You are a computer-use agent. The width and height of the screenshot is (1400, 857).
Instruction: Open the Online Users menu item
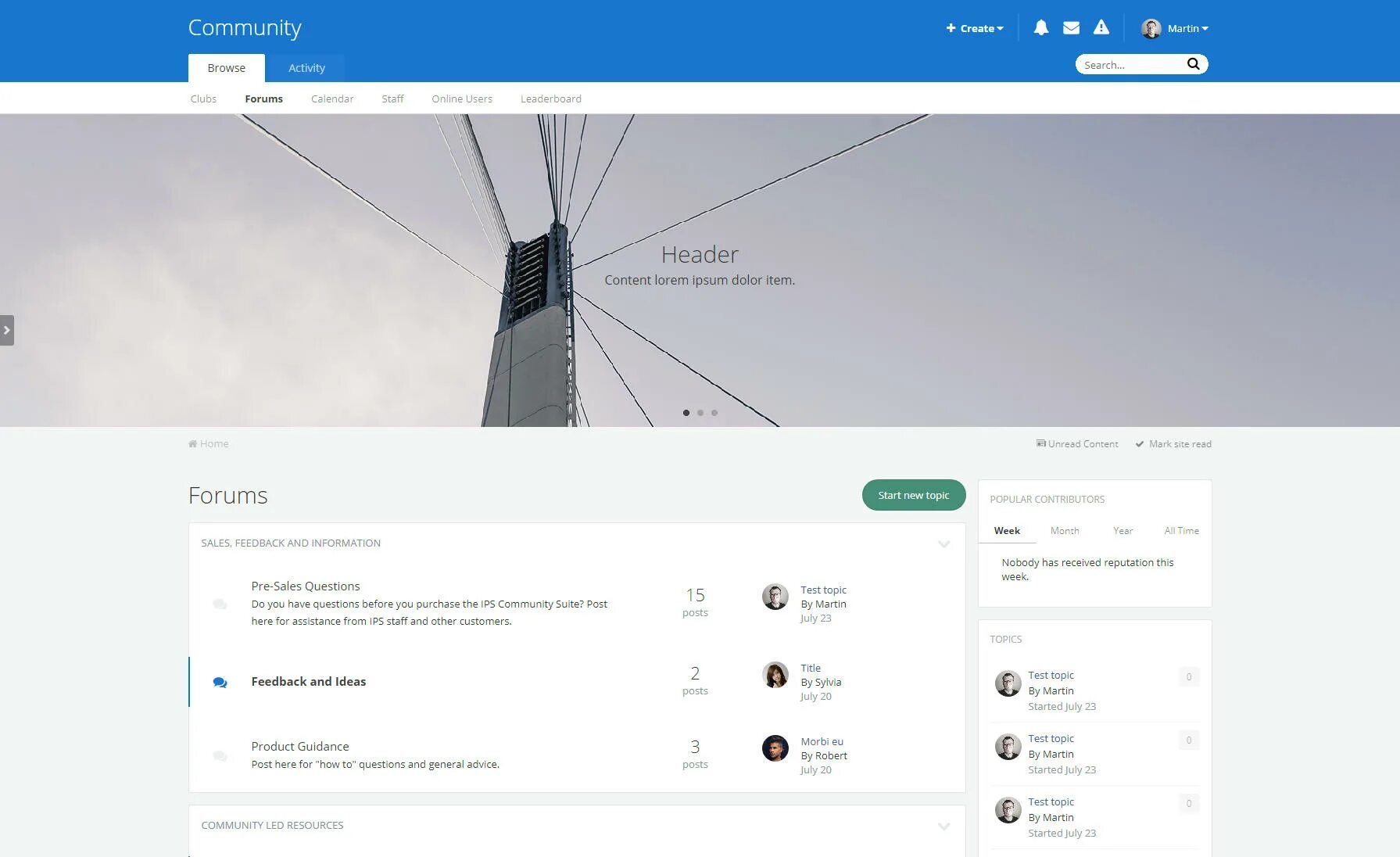tap(462, 99)
